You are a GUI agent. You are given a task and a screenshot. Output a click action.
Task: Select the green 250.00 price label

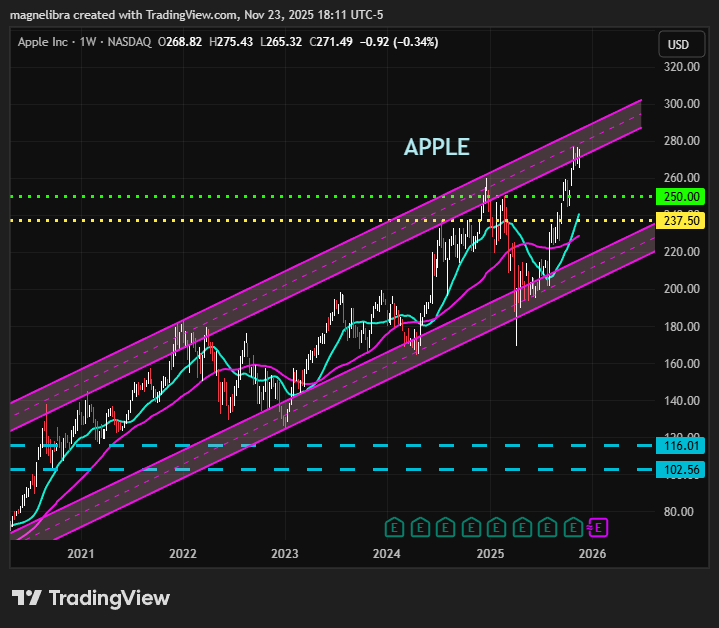(x=680, y=197)
